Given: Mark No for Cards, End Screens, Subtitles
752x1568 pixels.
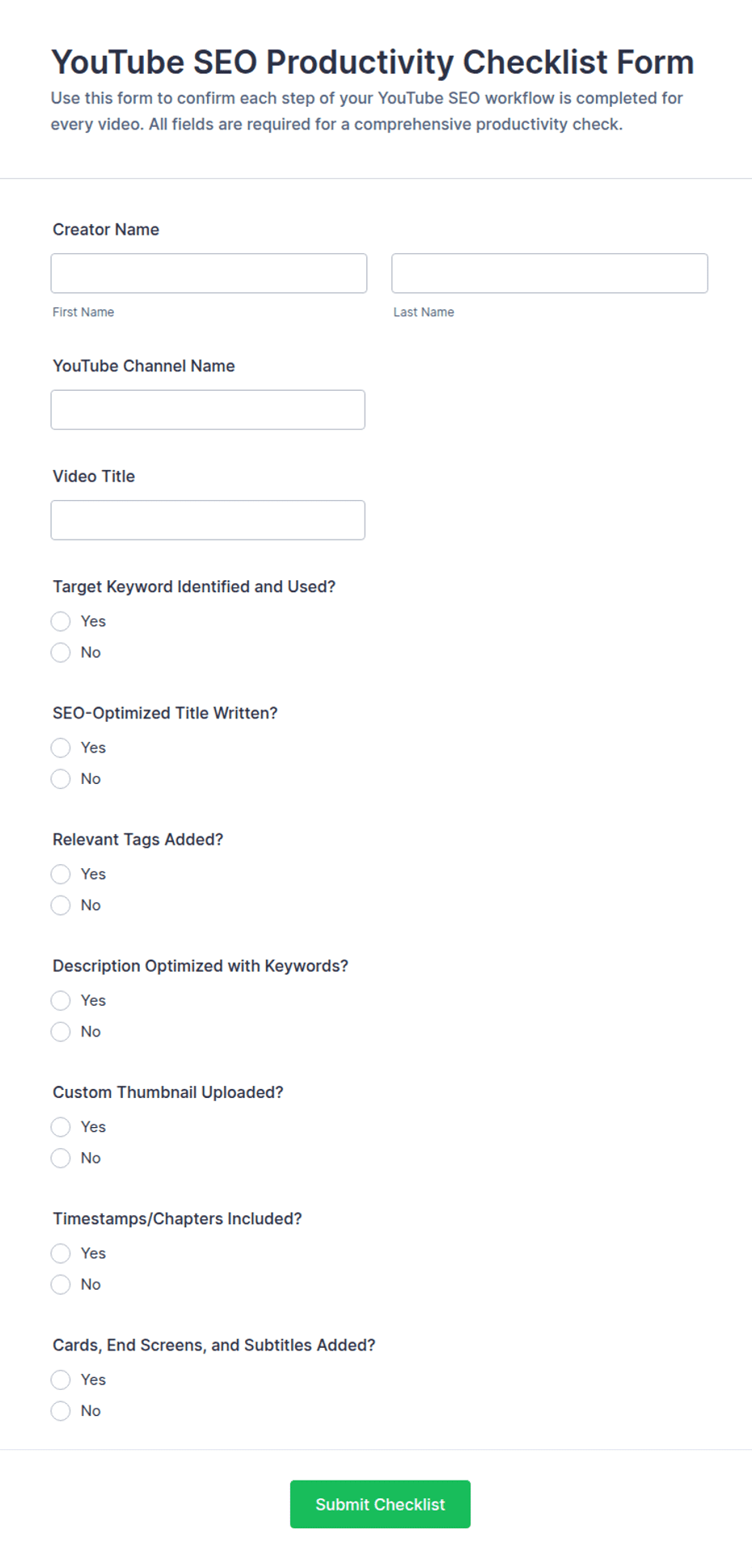Looking at the screenshot, I should coord(61,1410).
